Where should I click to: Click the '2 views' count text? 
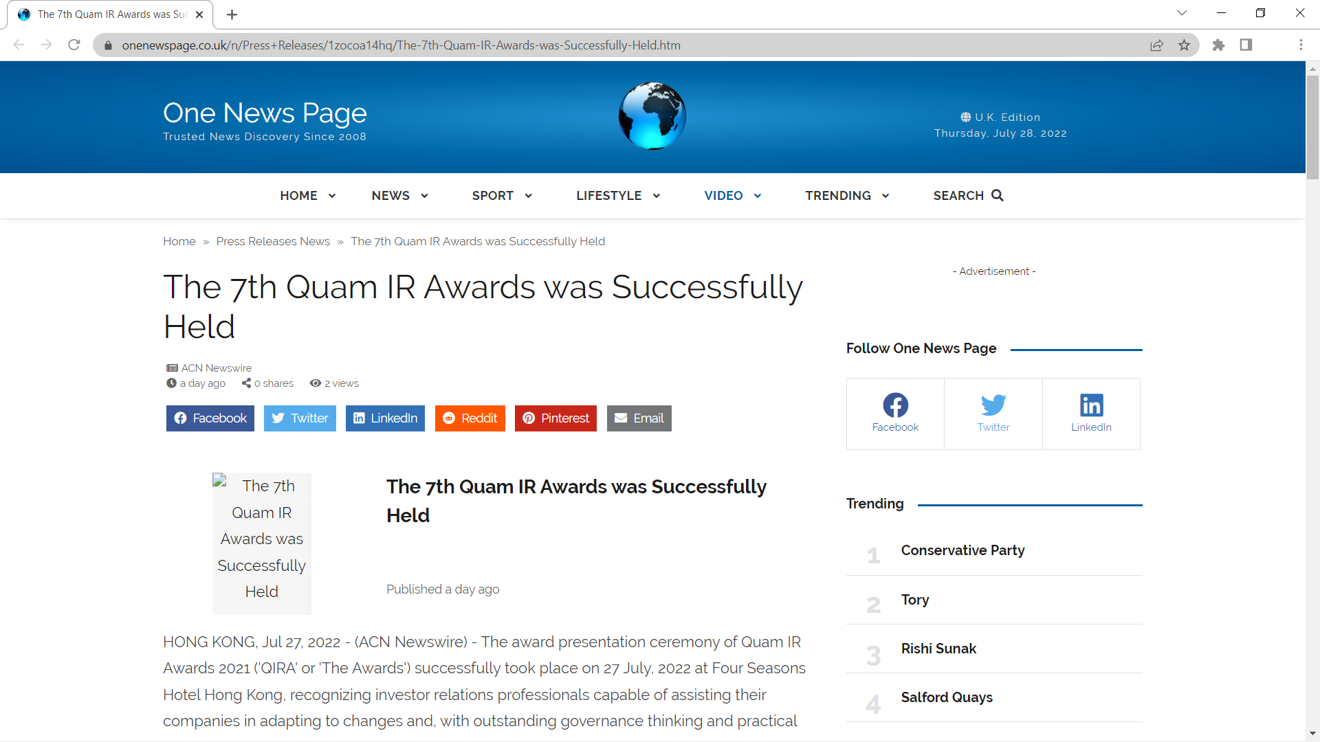pyautogui.click(x=341, y=383)
